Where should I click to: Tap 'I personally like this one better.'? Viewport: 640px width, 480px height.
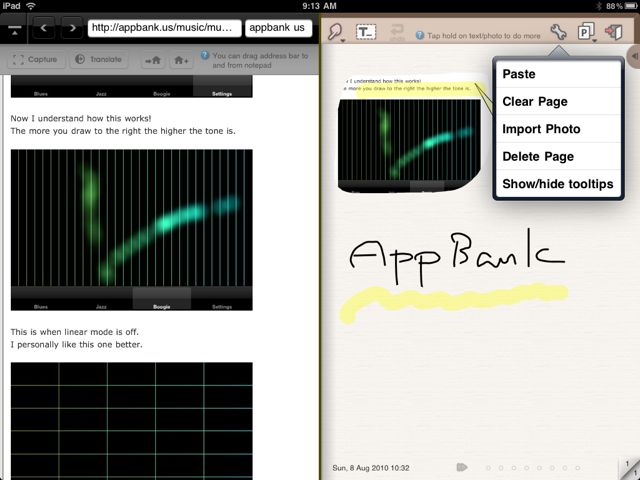(x=77, y=344)
